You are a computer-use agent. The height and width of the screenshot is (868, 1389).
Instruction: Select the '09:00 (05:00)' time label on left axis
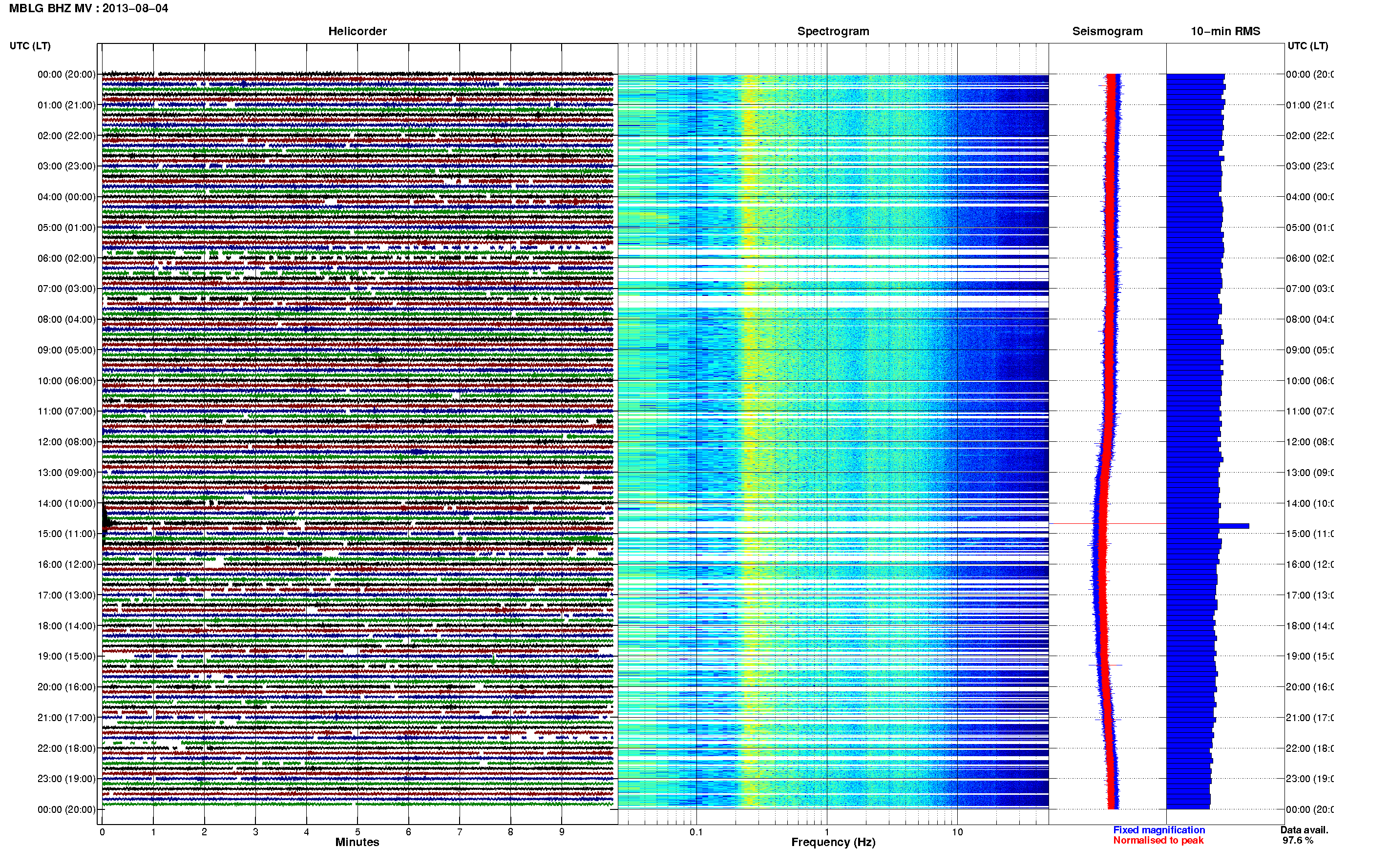click(66, 350)
